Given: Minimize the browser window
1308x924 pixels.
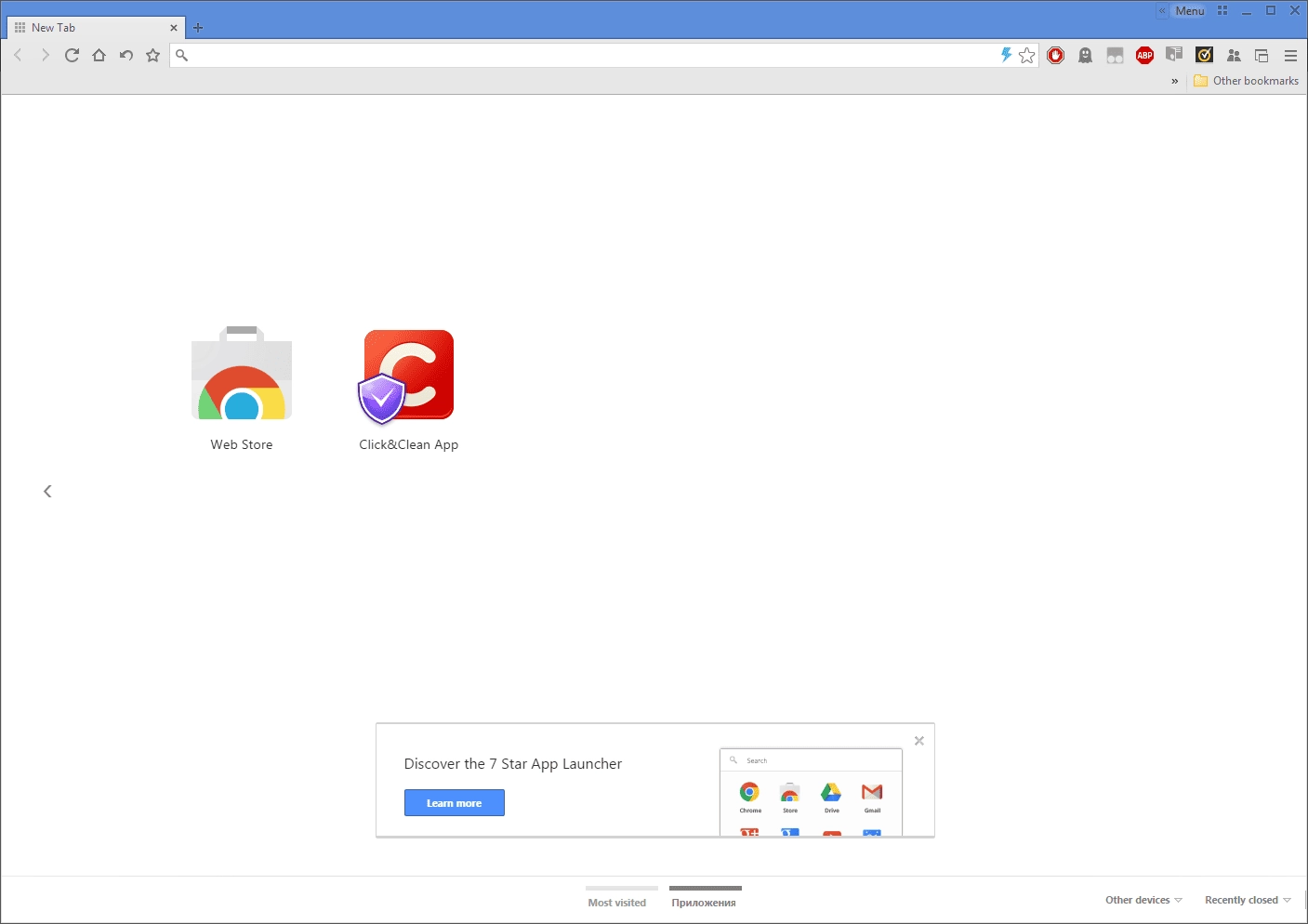Looking at the screenshot, I should [x=1247, y=11].
